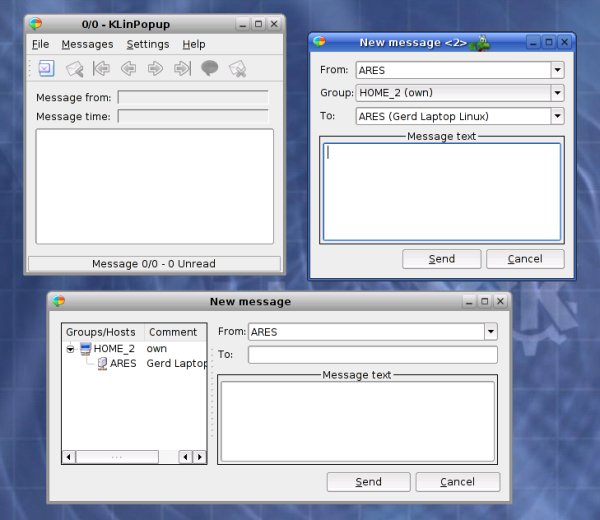600x520 pixels.
Task: Click the toolbar drag handle in KLinPopup
Action: pos(30,69)
